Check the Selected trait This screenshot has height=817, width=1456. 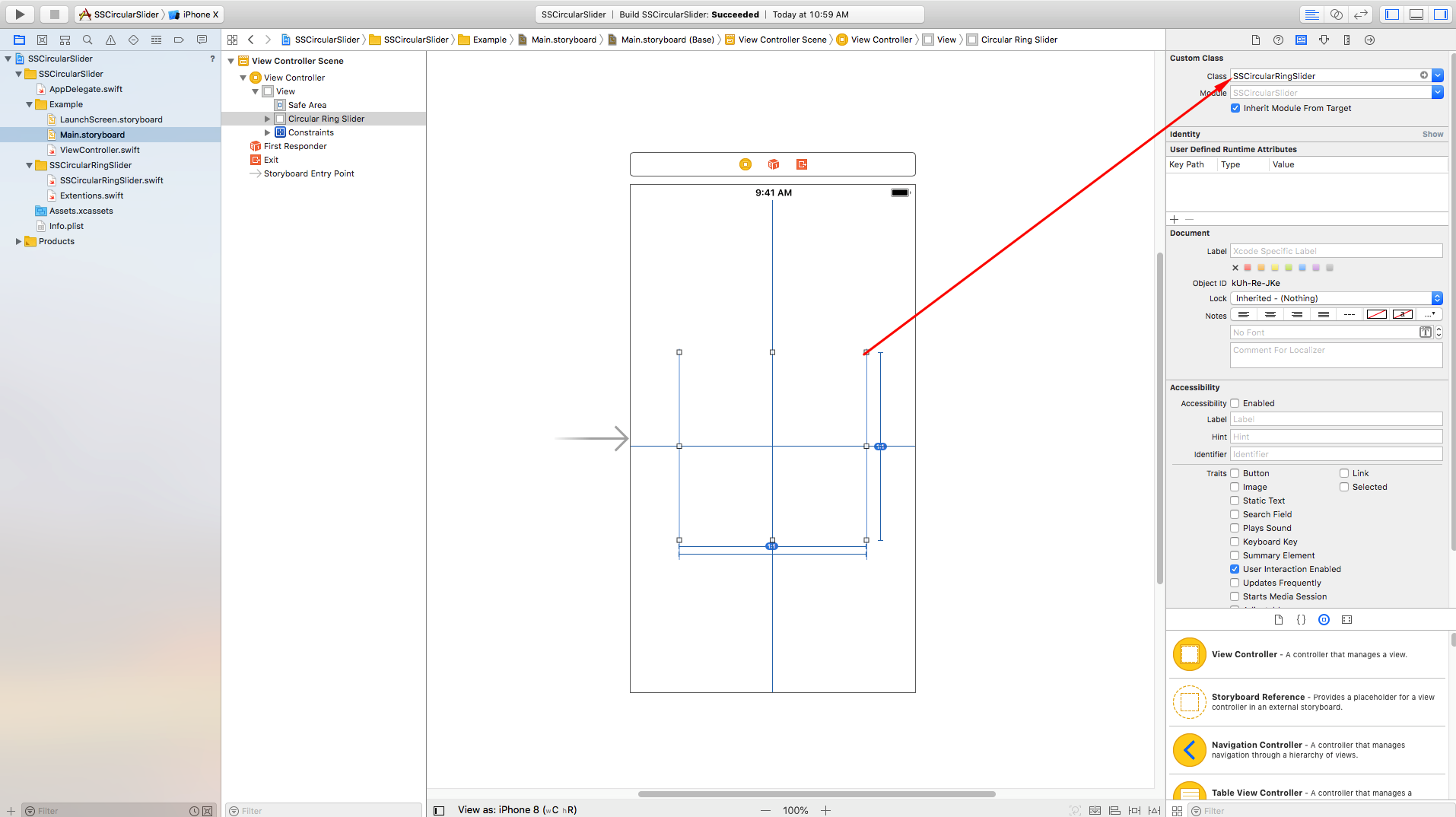tap(1344, 487)
